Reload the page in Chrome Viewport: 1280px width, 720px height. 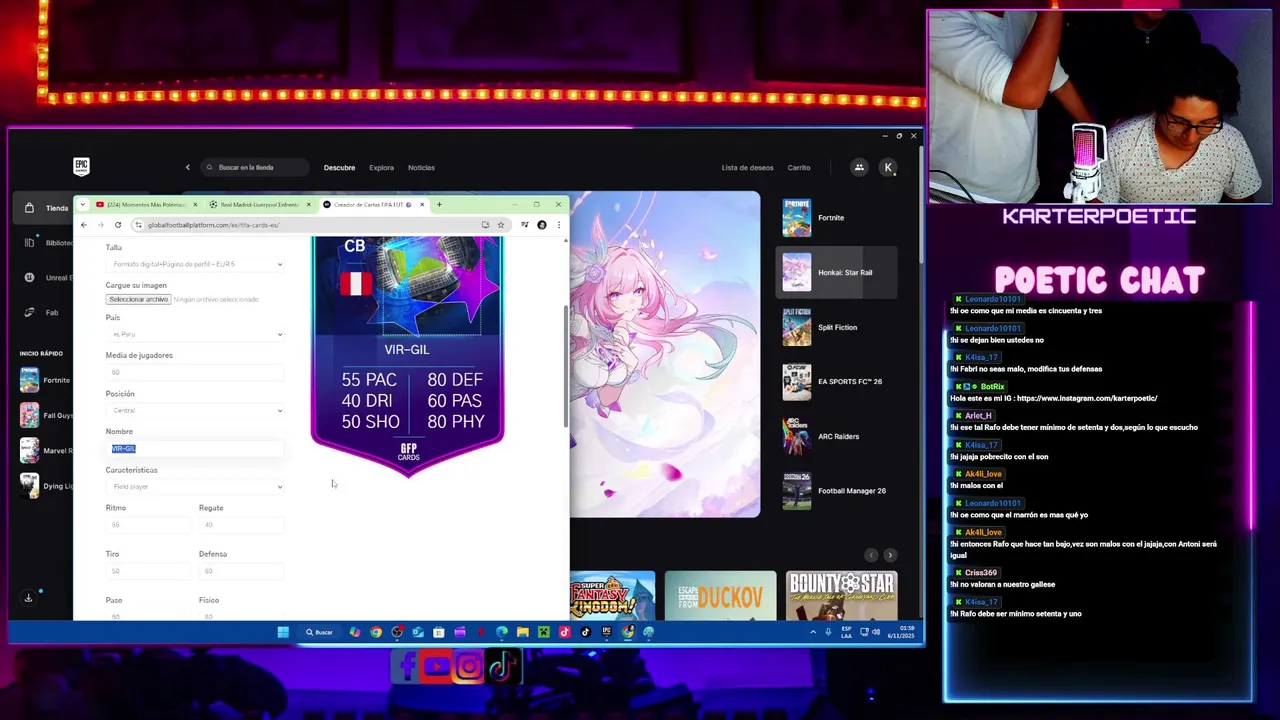[118, 225]
